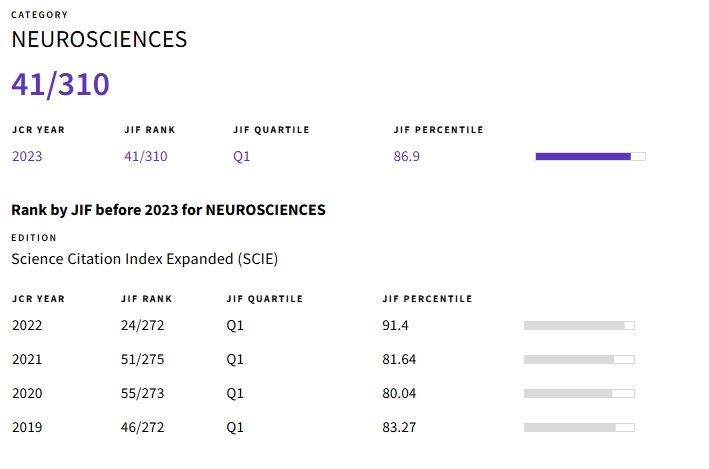Click the purple 2023 percentile progress bar
This screenshot has width=709, height=469.
pos(590,156)
